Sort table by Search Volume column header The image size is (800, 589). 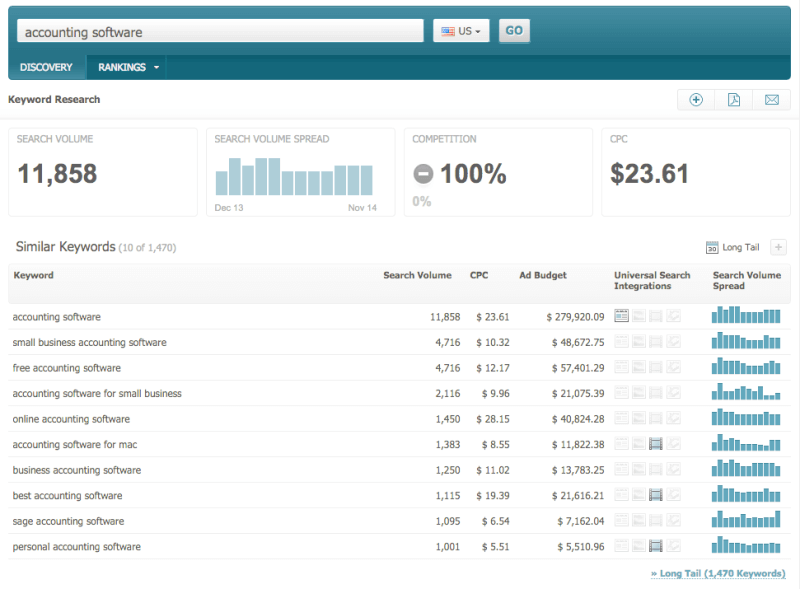point(417,275)
